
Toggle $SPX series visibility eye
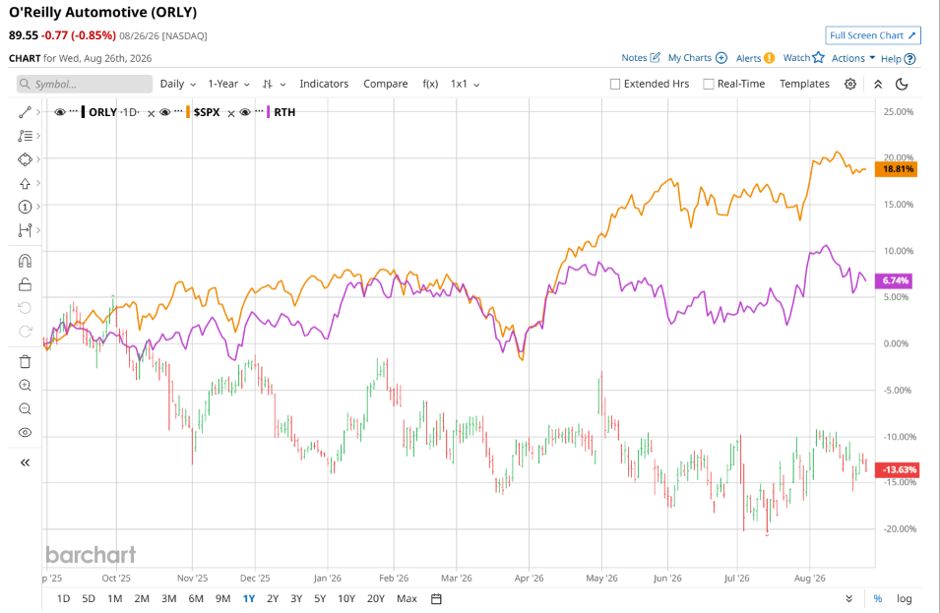(x=165, y=112)
